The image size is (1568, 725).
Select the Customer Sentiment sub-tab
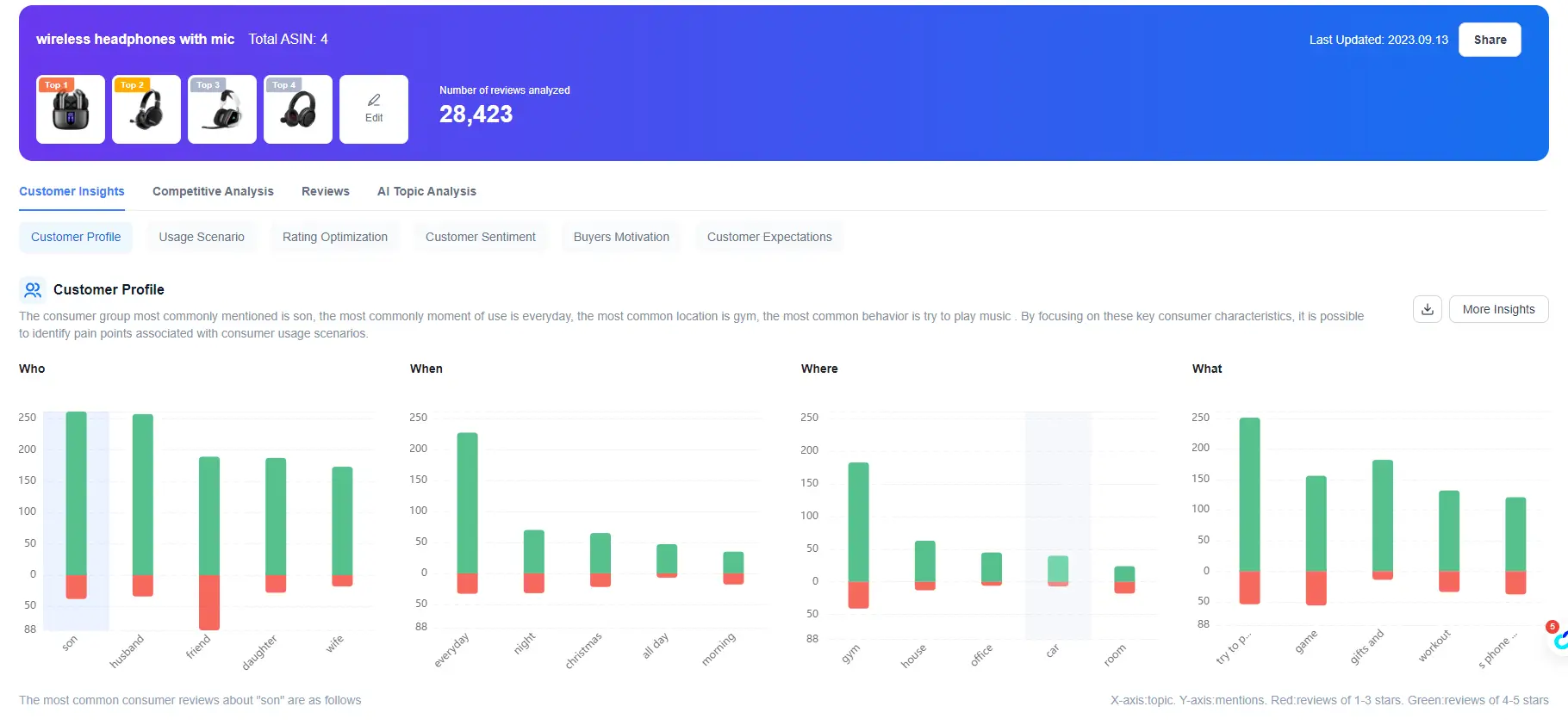481,237
